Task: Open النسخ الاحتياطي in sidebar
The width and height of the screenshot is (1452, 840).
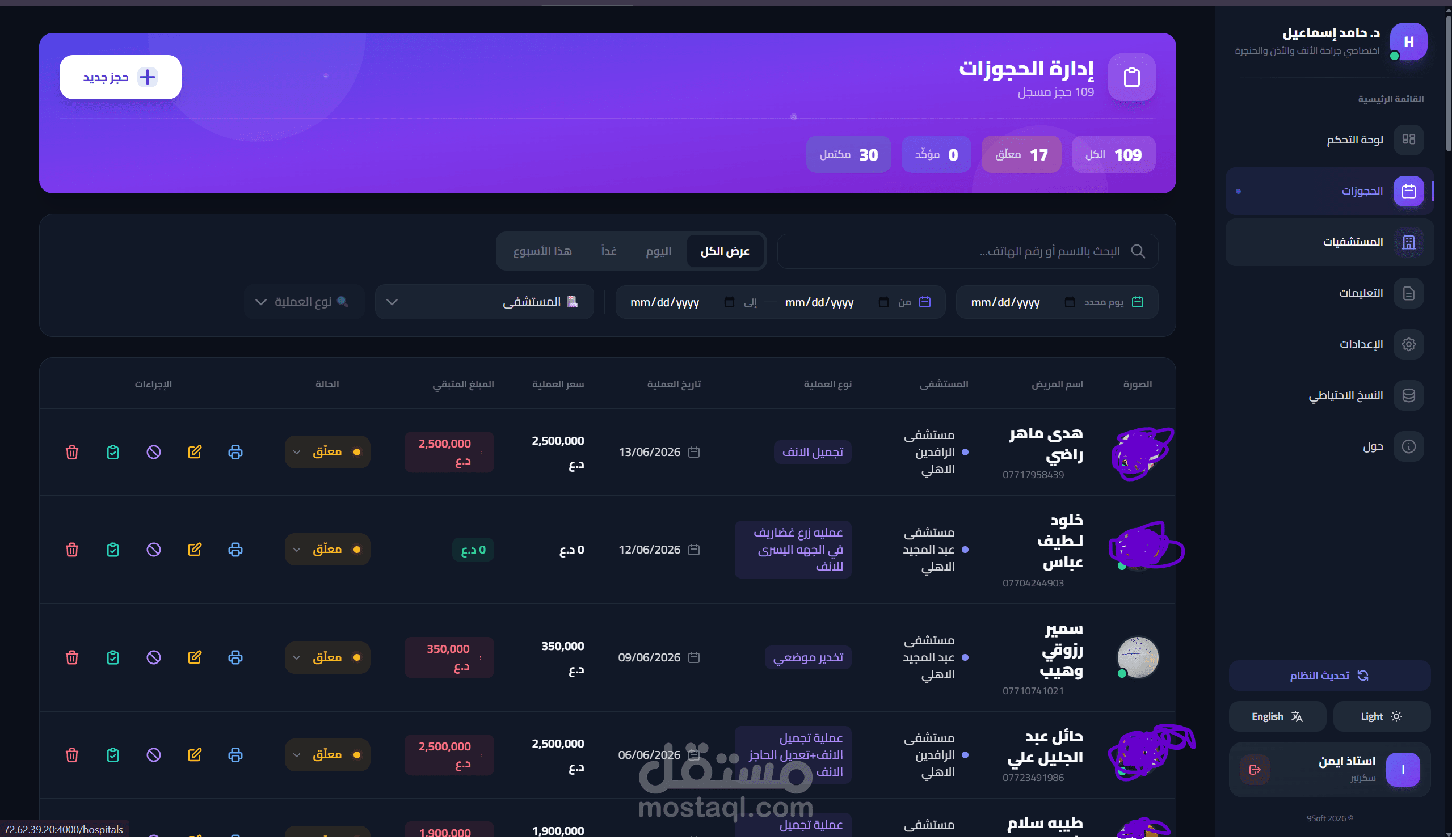Action: (x=1329, y=395)
